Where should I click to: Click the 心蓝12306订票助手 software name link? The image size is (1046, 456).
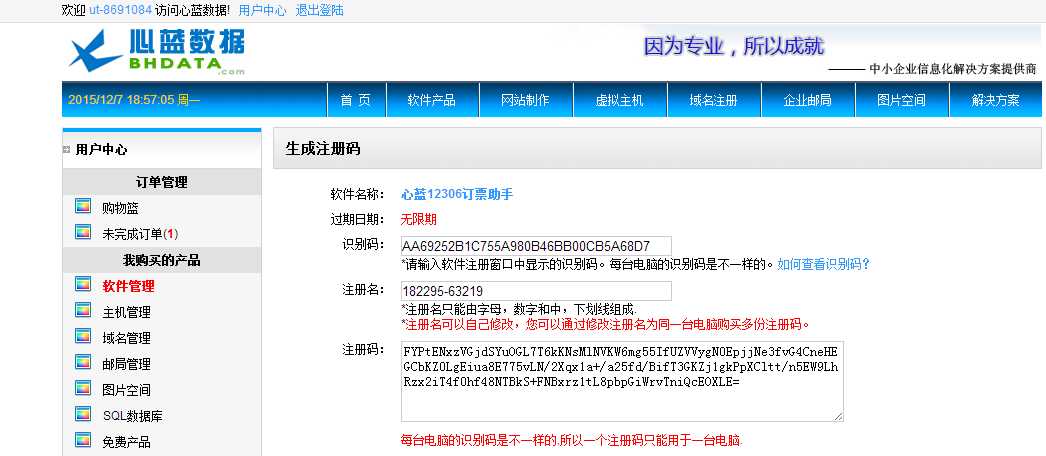pos(457,194)
